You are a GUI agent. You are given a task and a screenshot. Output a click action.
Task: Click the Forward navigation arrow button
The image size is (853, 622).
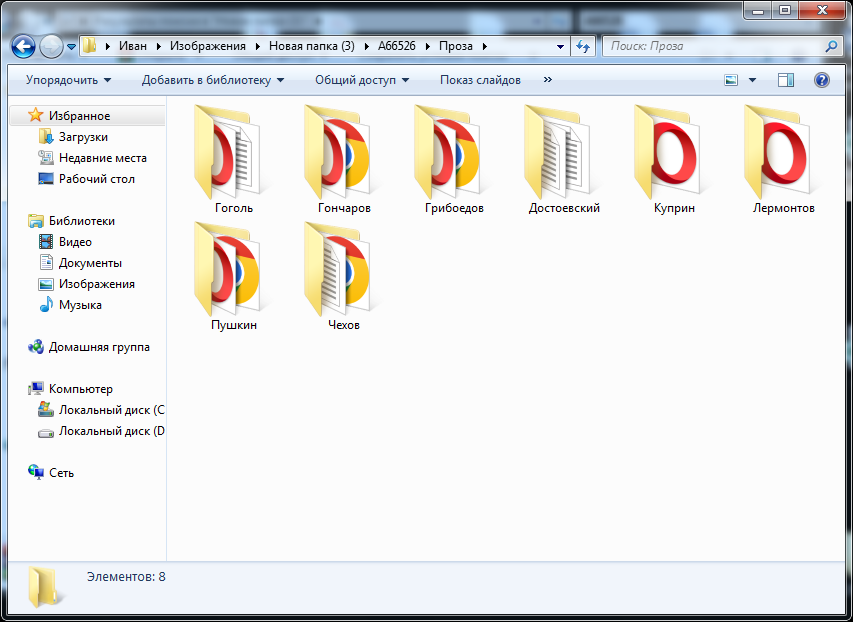point(51,47)
